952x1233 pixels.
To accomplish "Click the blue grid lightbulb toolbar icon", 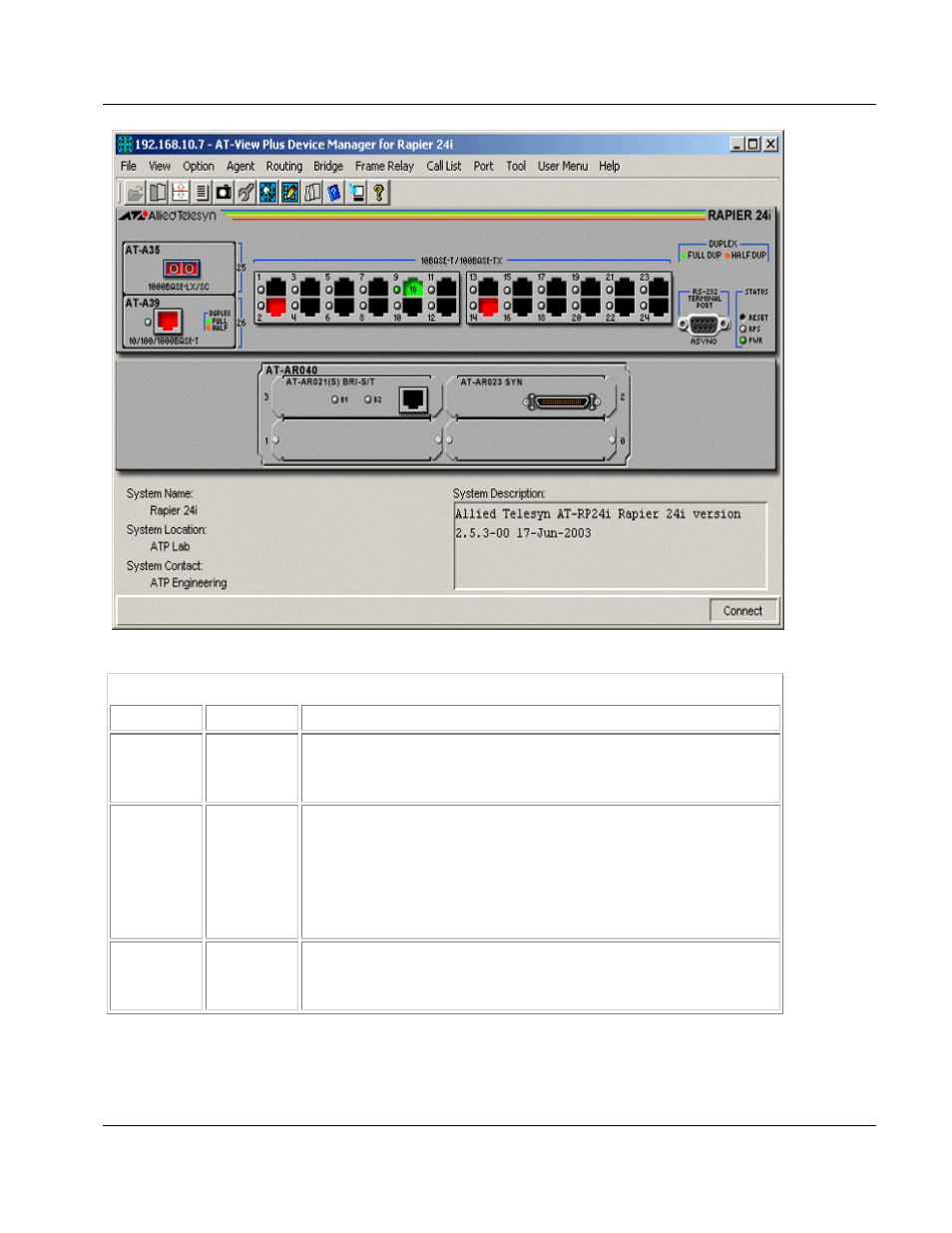I will click(267, 193).
